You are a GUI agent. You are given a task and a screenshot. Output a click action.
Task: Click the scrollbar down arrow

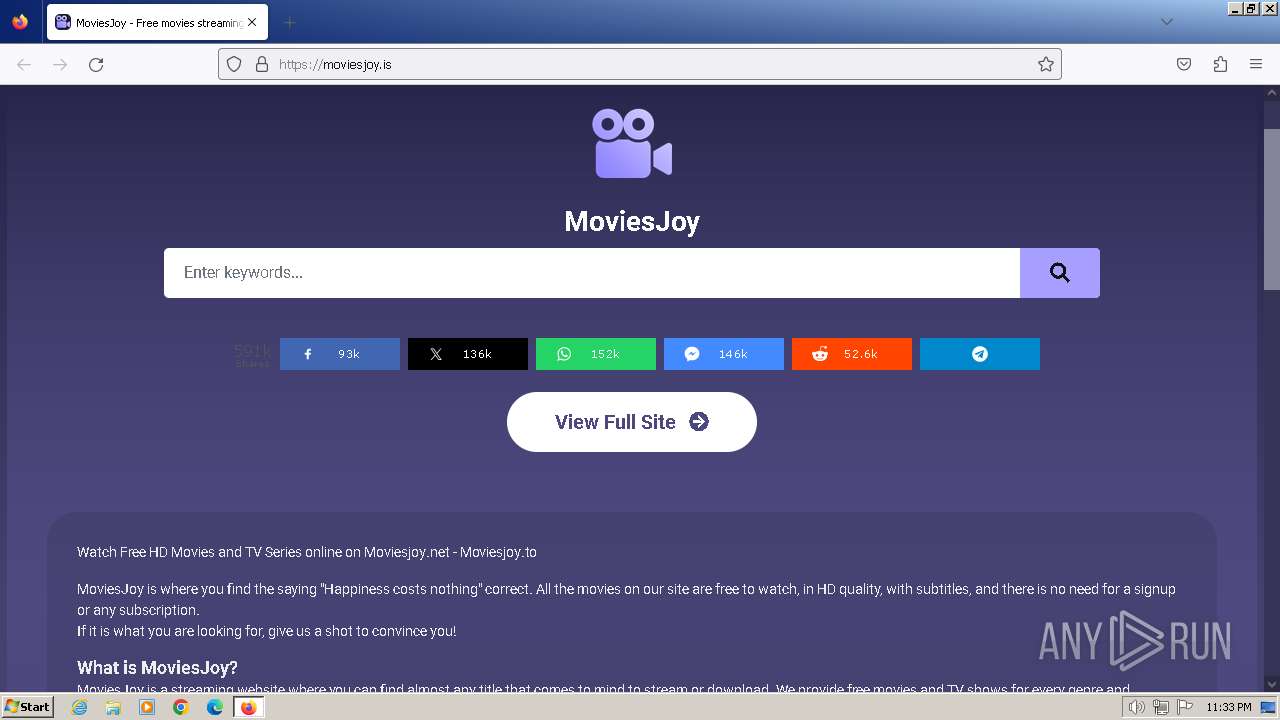(x=1271, y=684)
